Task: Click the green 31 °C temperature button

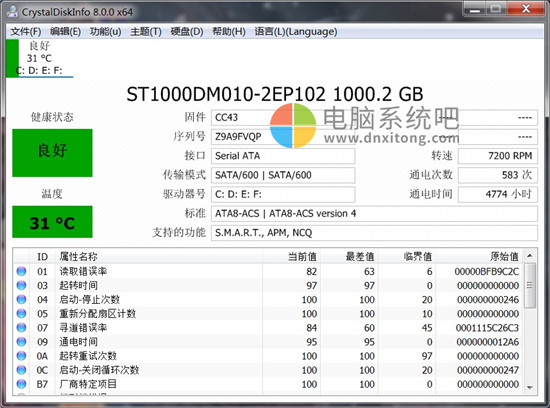Action: pos(52,222)
